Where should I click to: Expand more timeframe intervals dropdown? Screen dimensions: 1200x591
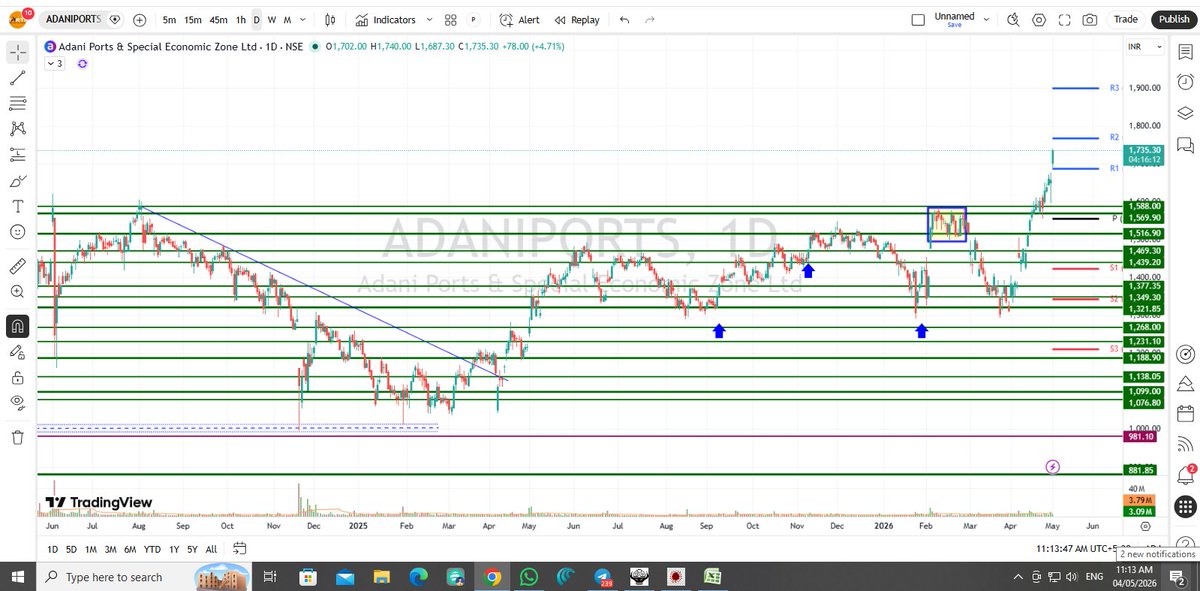[304, 20]
